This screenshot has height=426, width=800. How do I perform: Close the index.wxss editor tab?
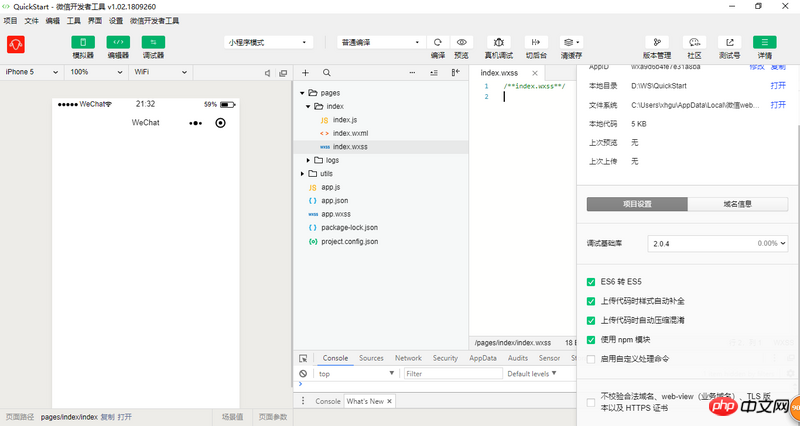pyautogui.click(x=535, y=73)
